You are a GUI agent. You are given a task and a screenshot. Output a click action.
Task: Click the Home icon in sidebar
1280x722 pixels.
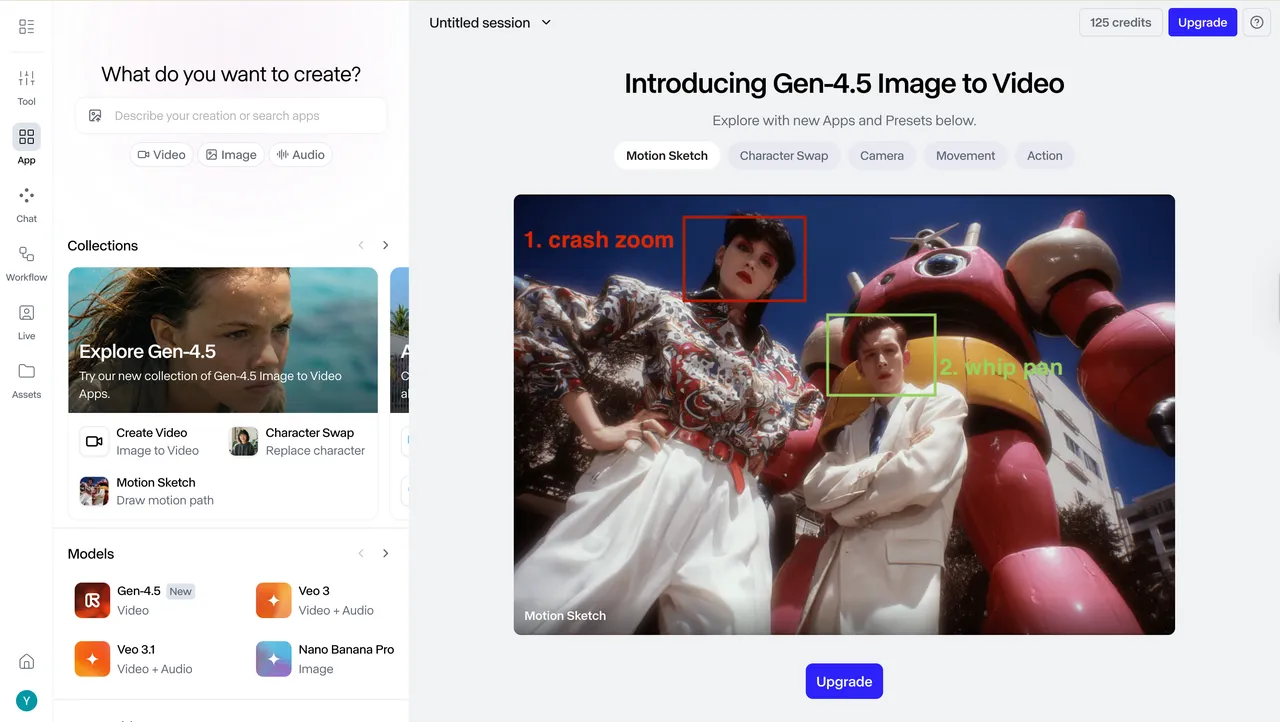[27, 661]
